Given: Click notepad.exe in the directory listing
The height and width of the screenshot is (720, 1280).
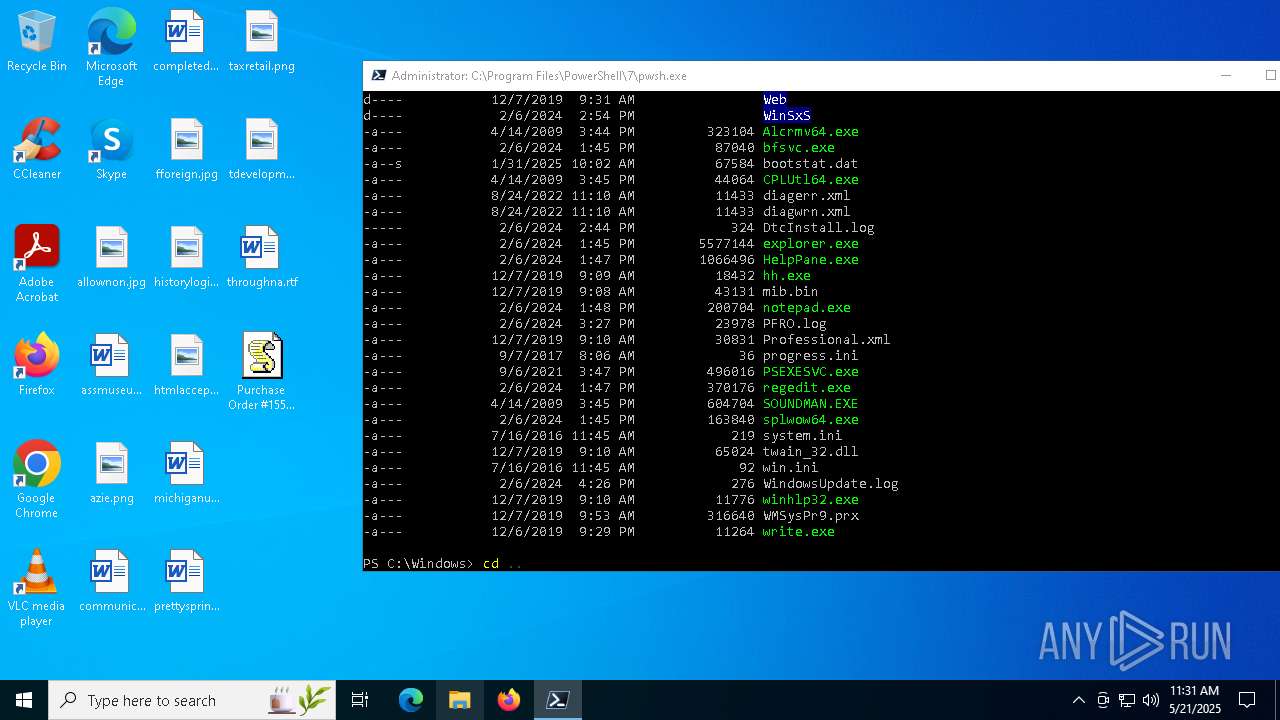Looking at the screenshot, I should (x=806, y=307).
